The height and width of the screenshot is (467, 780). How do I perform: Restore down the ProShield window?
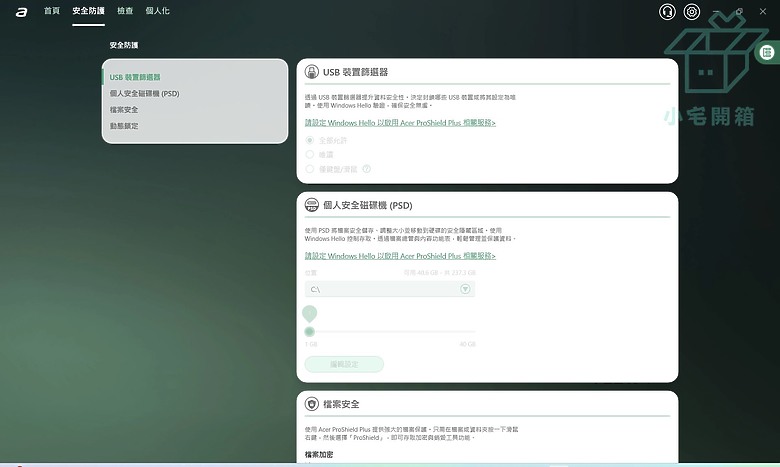point(740,11)
